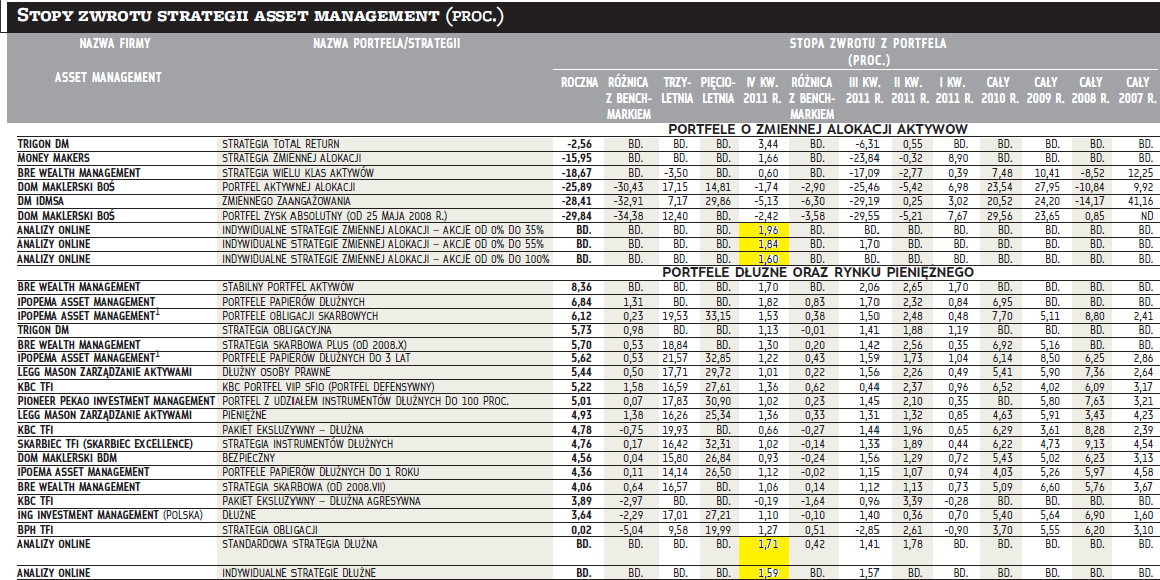
Task: Click 'KBC PORTFEL VIP SFIO (PORTFEL DEFENSYWNY)'
Action: (328, 387)
